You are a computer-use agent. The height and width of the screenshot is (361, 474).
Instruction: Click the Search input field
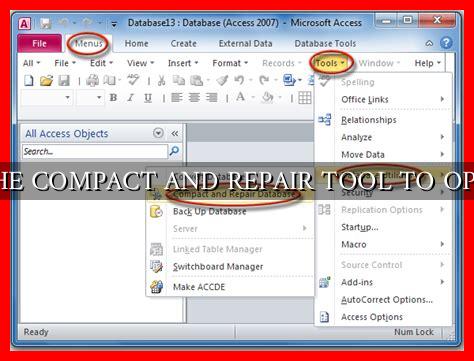pos(95,151)
